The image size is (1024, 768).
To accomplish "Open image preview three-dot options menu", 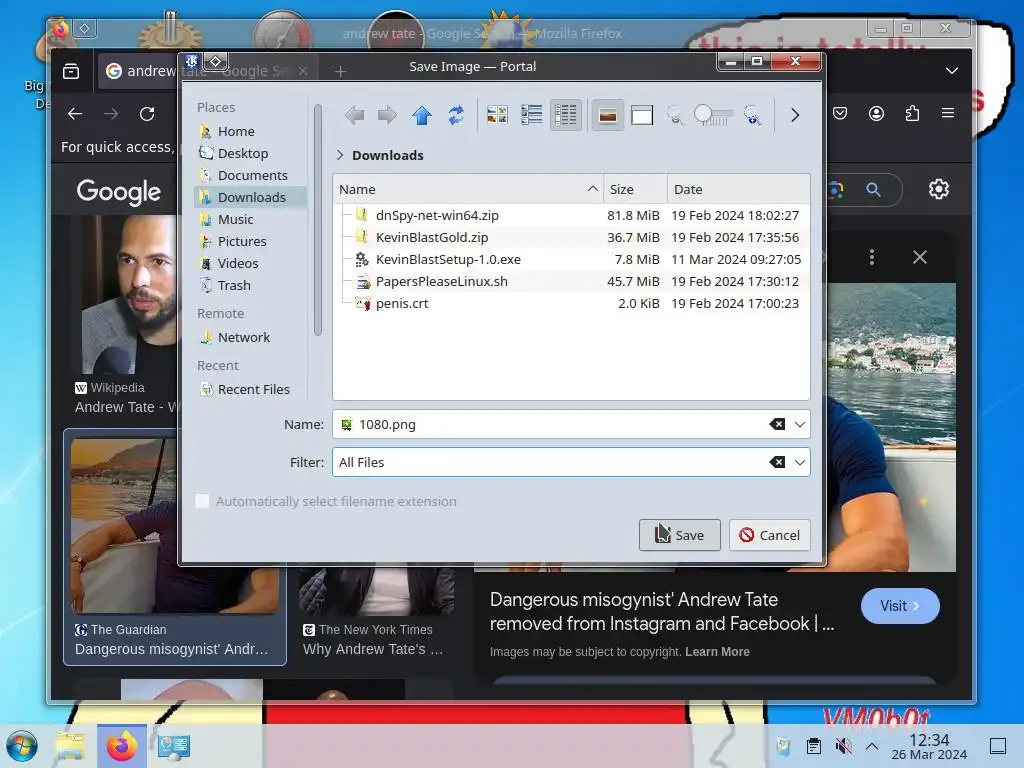I will 872,257.
